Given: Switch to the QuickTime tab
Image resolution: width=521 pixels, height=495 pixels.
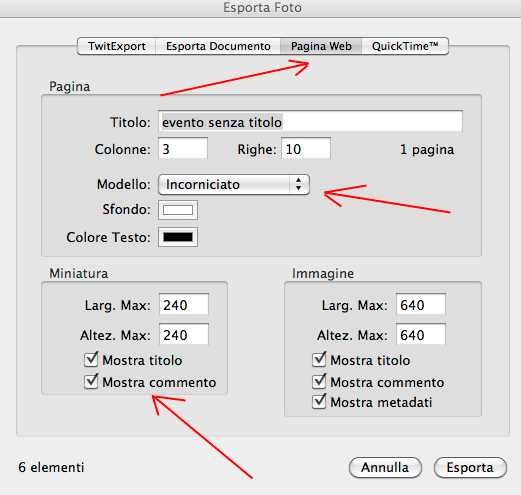Looking at the screenshot, I should (x=405, y=46).
